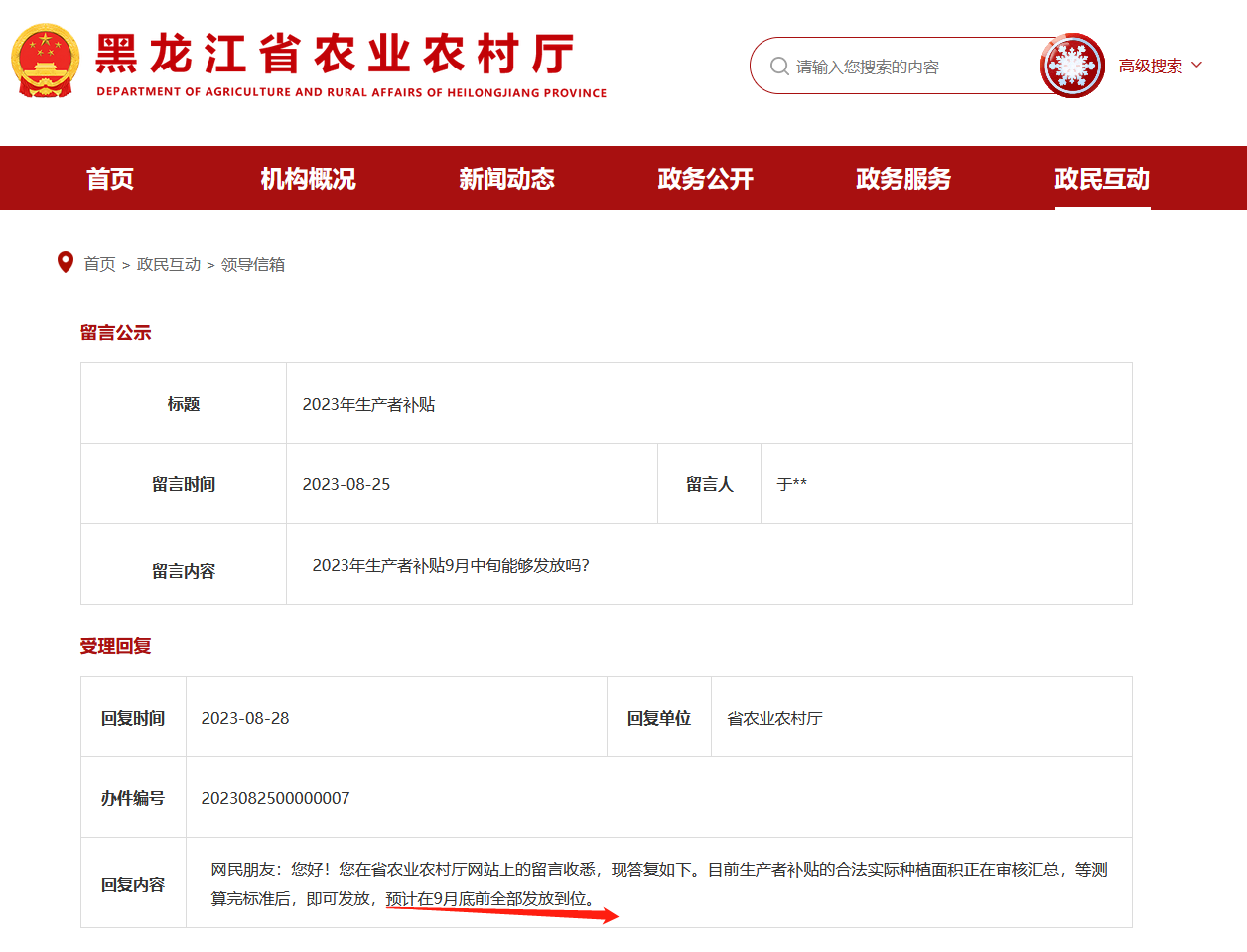Image resolution: width=1247 pixels, height=952 pixels.
Task: Click the 留言时间 label cell
Action: point(184,484)
